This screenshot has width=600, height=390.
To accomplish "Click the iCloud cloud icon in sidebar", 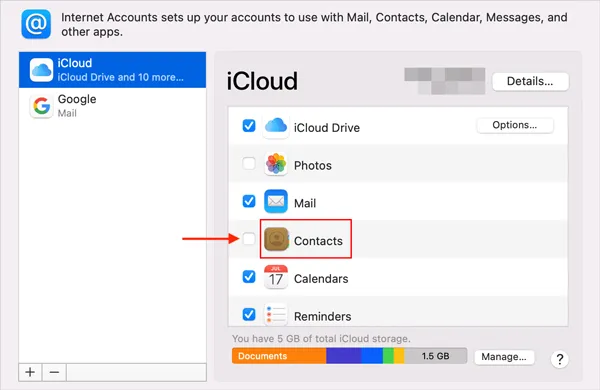I will pos(41,70).
